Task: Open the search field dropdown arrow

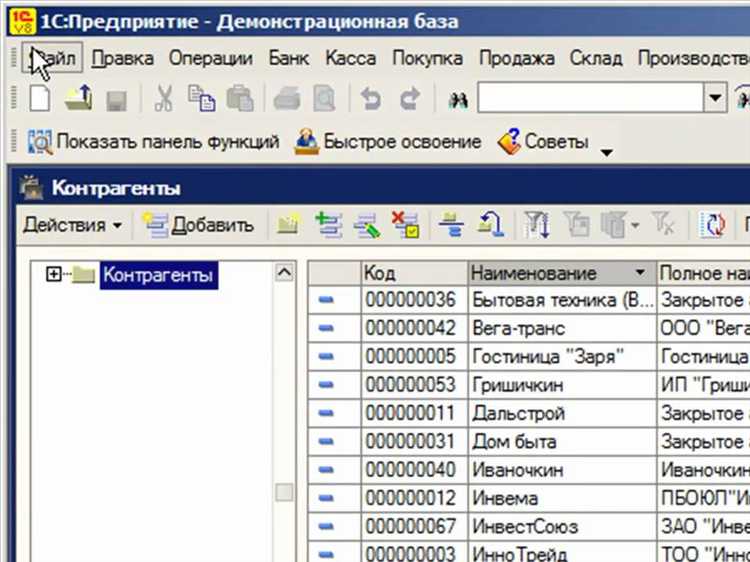Action: 715,98
